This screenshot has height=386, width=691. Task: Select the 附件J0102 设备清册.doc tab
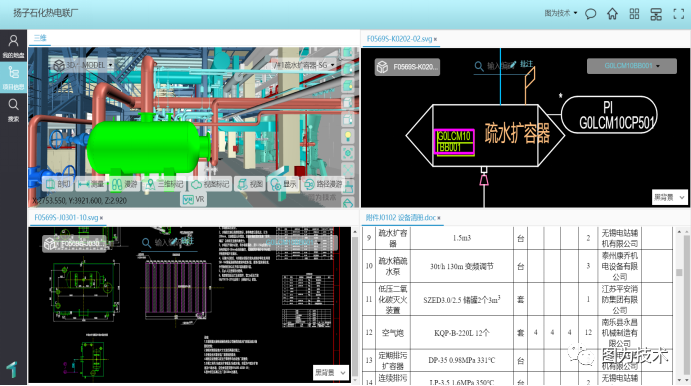pos(403,218)
